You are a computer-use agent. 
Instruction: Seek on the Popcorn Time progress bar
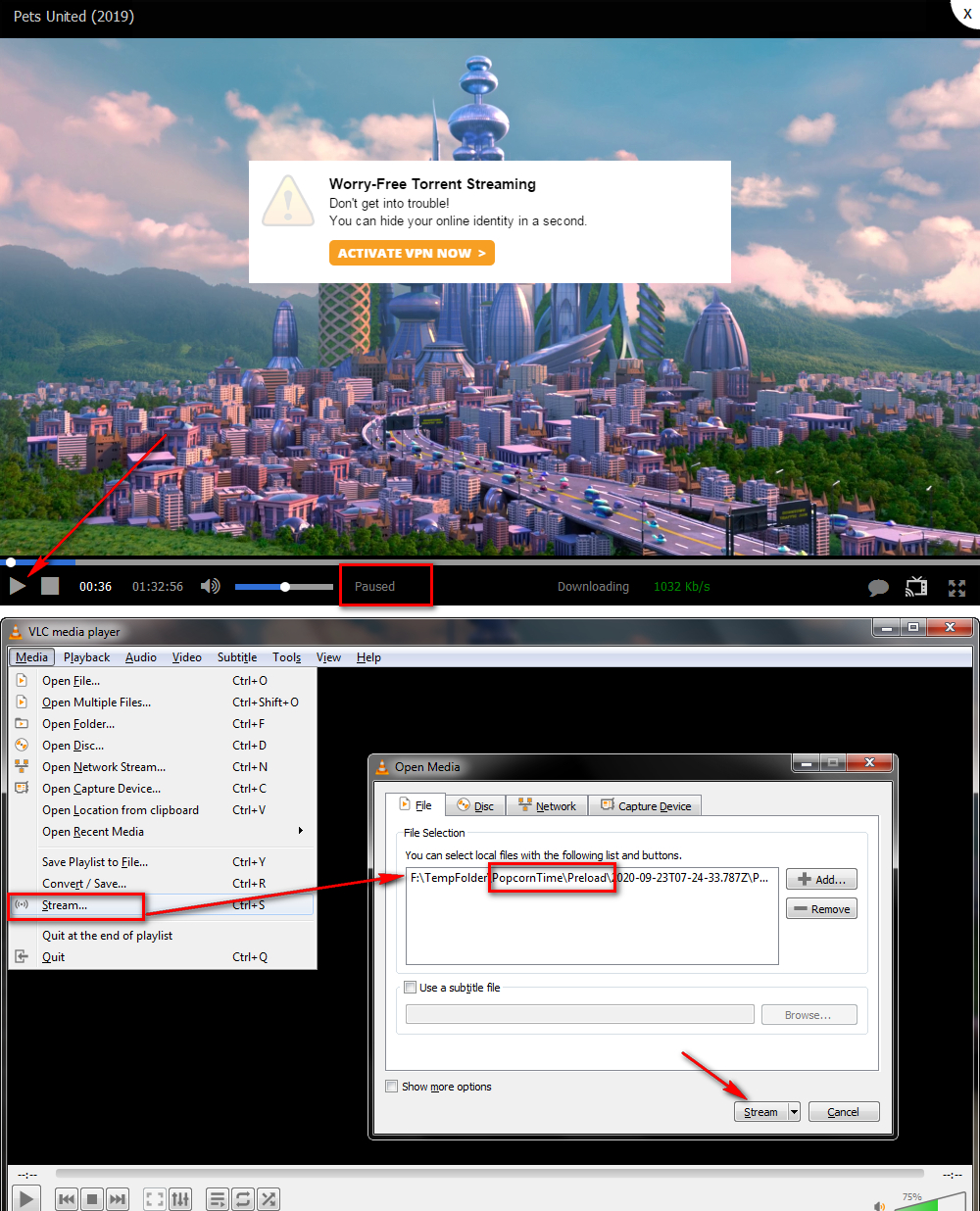point(490,562)
